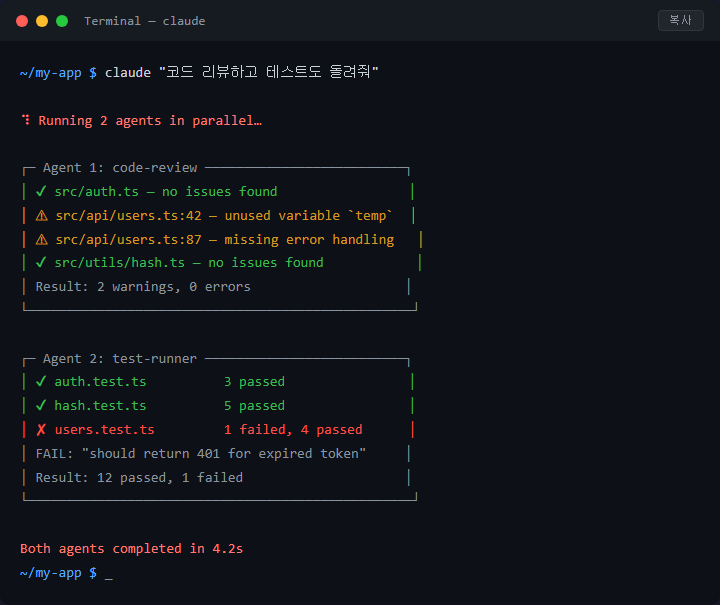The height and width of the screenshot is (605, 720).
Task: Click the cursor at the bottom prompt
Action: point(109,578)
